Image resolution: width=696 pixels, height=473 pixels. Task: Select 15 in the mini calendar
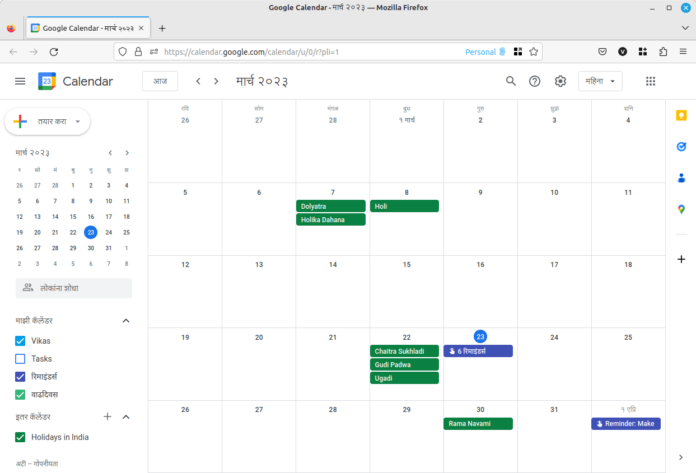pyautogui.click(x=73, y=217)
